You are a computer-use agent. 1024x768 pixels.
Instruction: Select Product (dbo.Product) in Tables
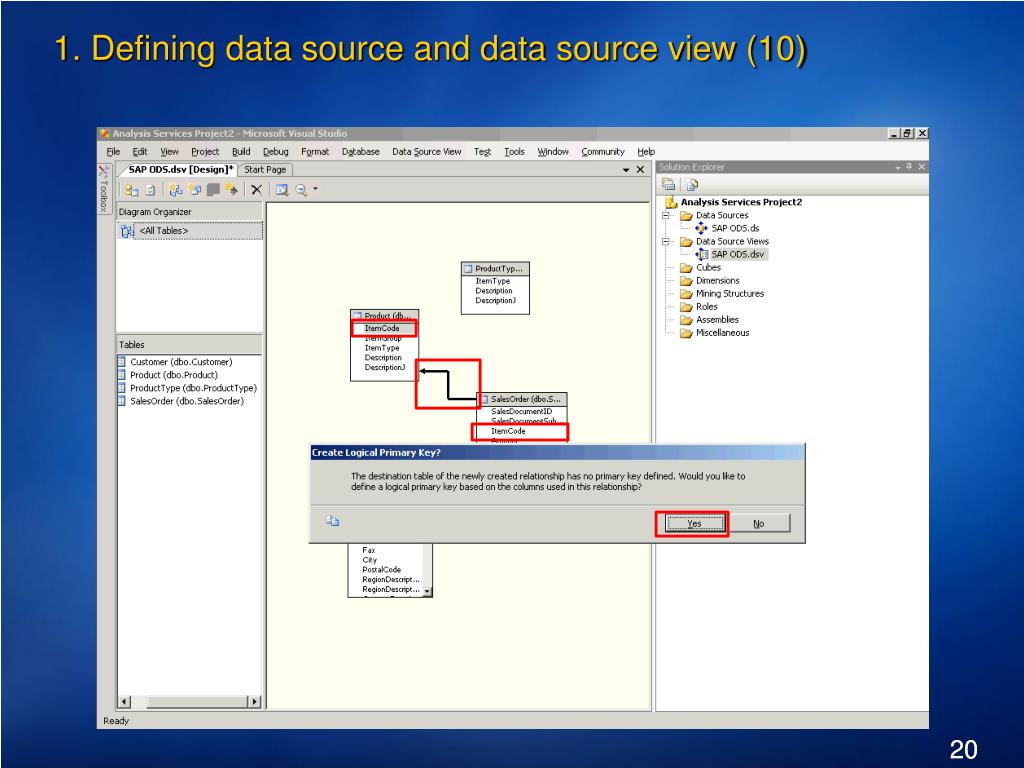pos(174,375)
